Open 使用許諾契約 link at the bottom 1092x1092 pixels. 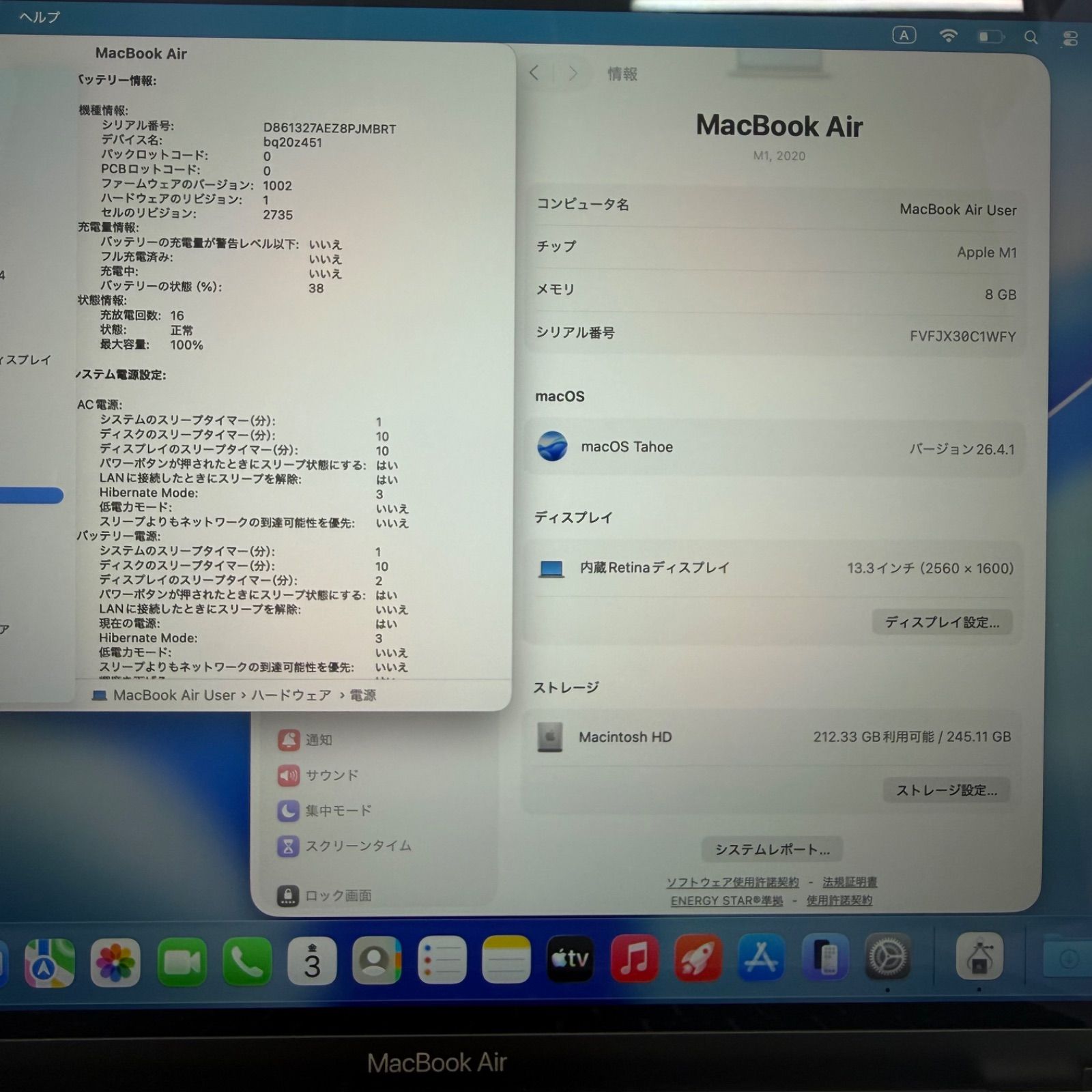pyautogui.click(x=839, y=900)
